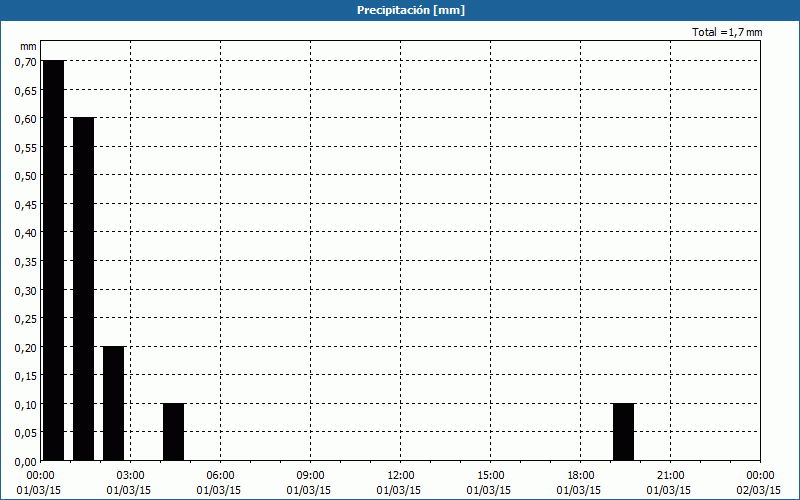This screenshot has width=800, height=500.
Task: Click the 0,70 y-axis label
Action: [x=26, y=62]
